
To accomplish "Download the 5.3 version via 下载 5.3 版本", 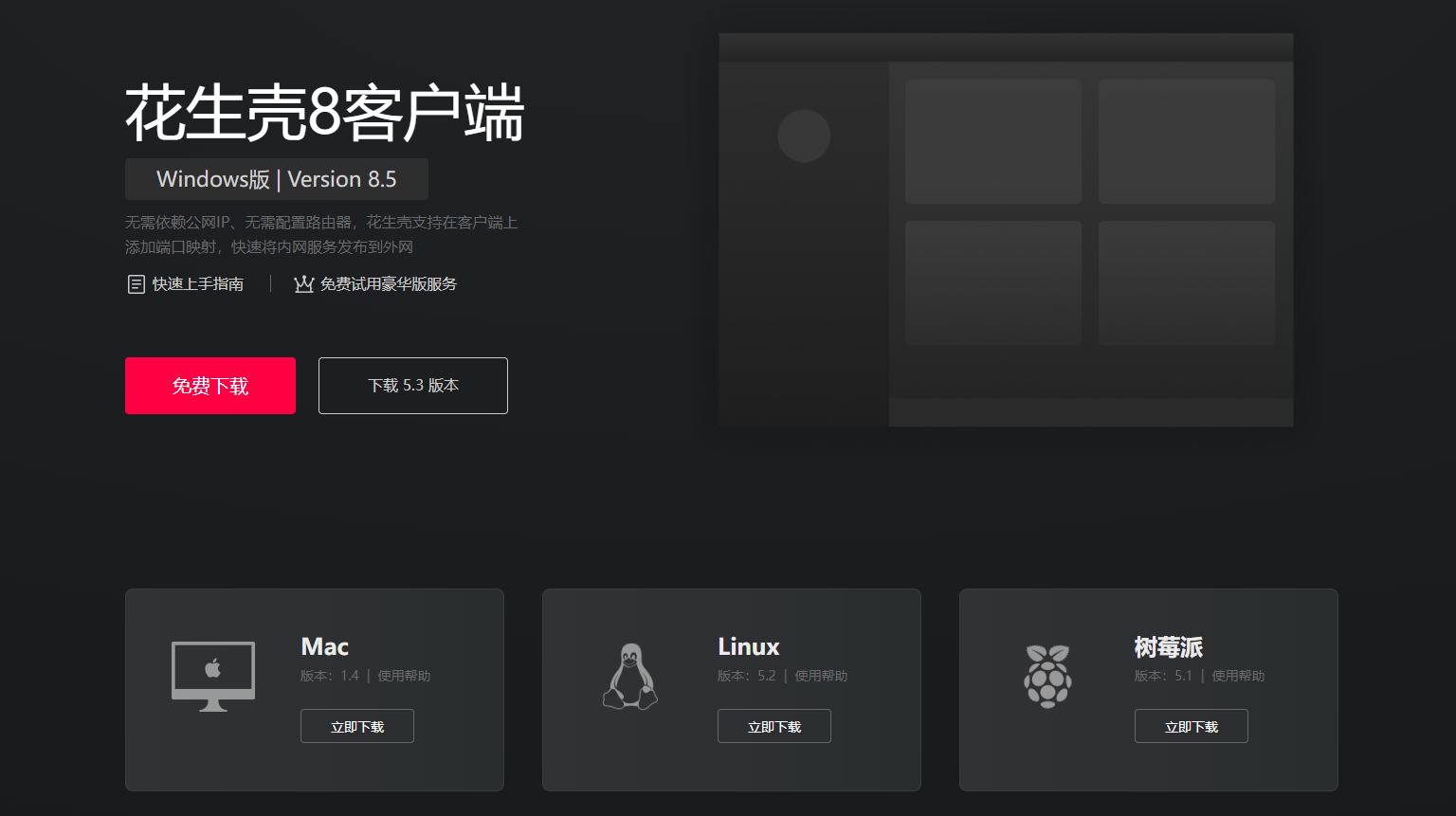I will pyautogui.click(x=413, y=386).
